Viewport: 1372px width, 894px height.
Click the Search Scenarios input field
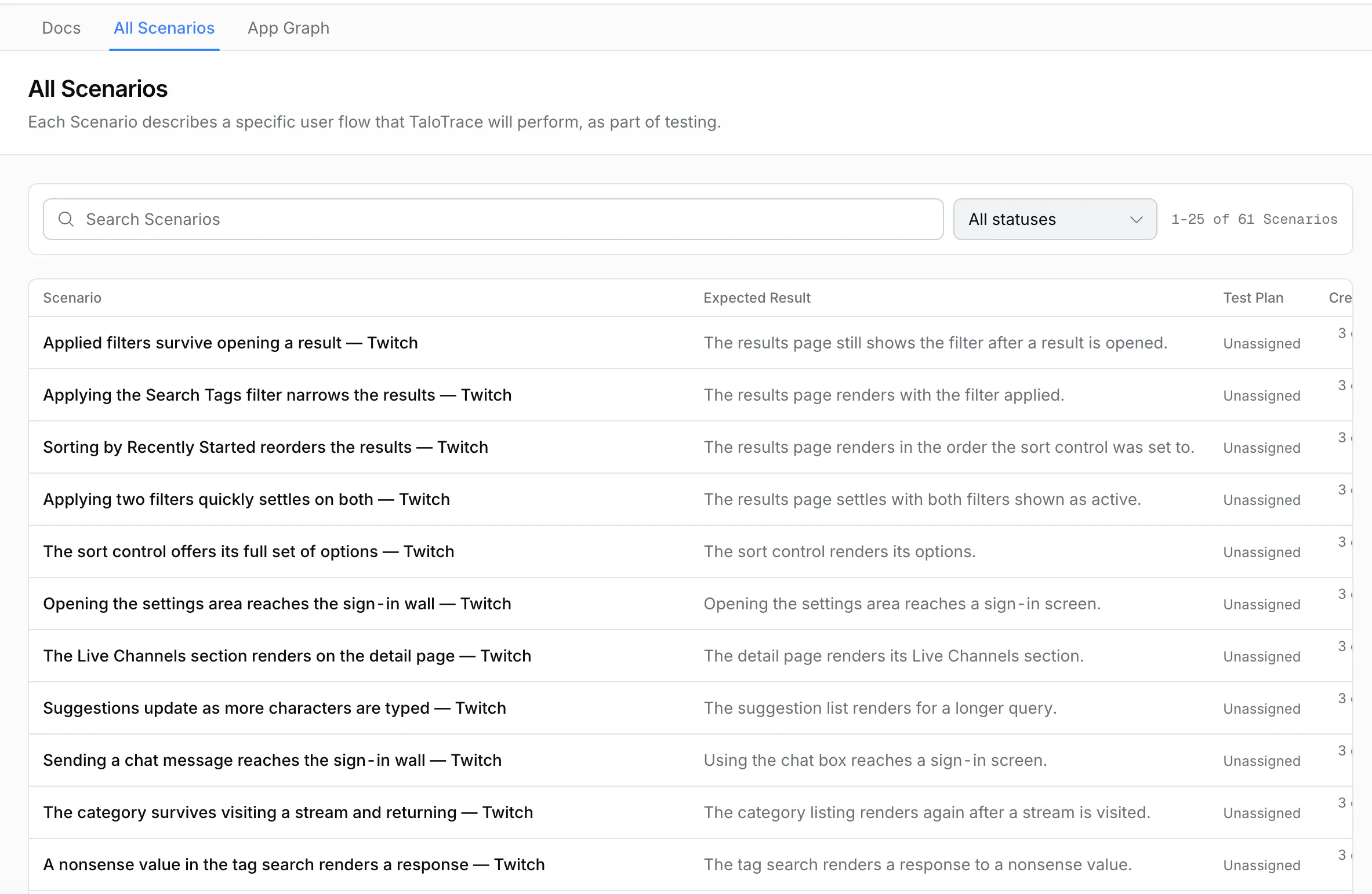493,219
